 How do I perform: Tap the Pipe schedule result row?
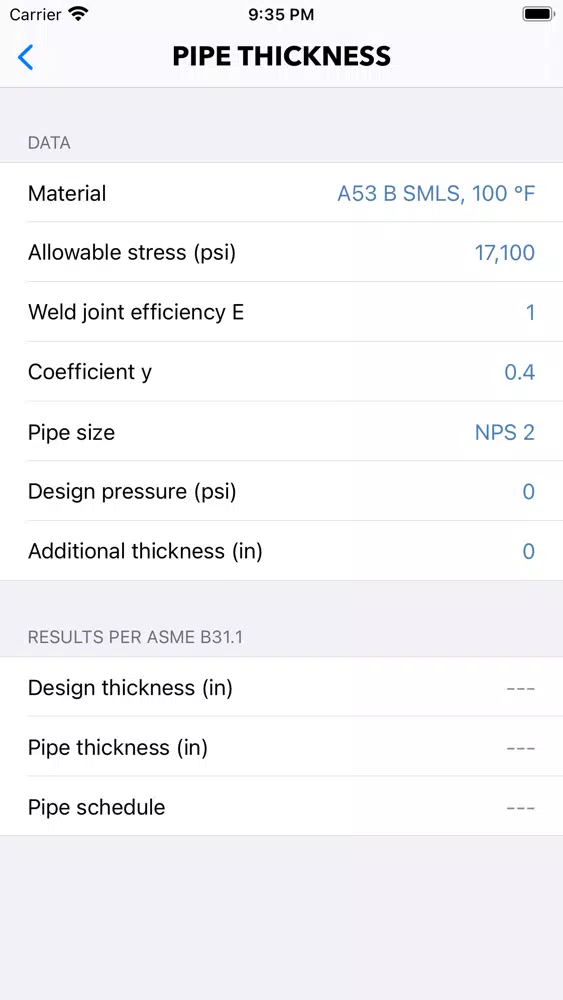point(281,807)
